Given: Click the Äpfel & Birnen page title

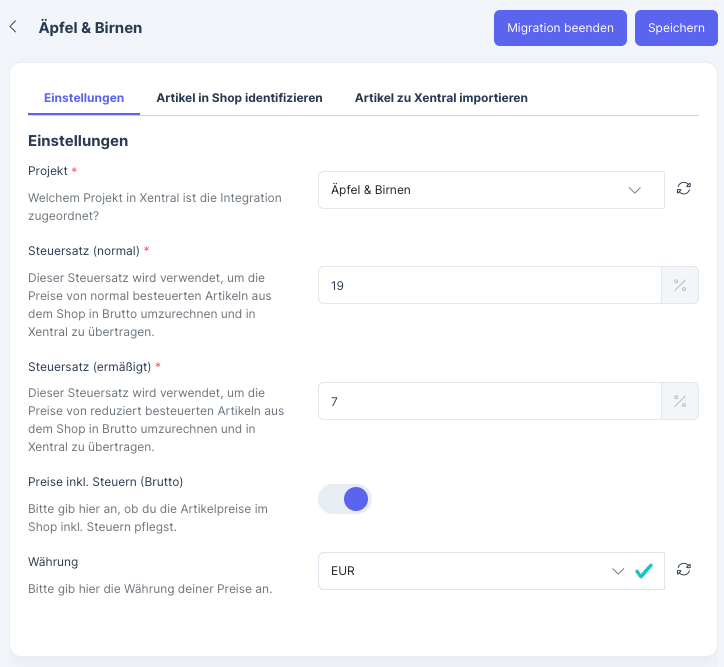Looking at the screenshot, I should click(90, 28).
